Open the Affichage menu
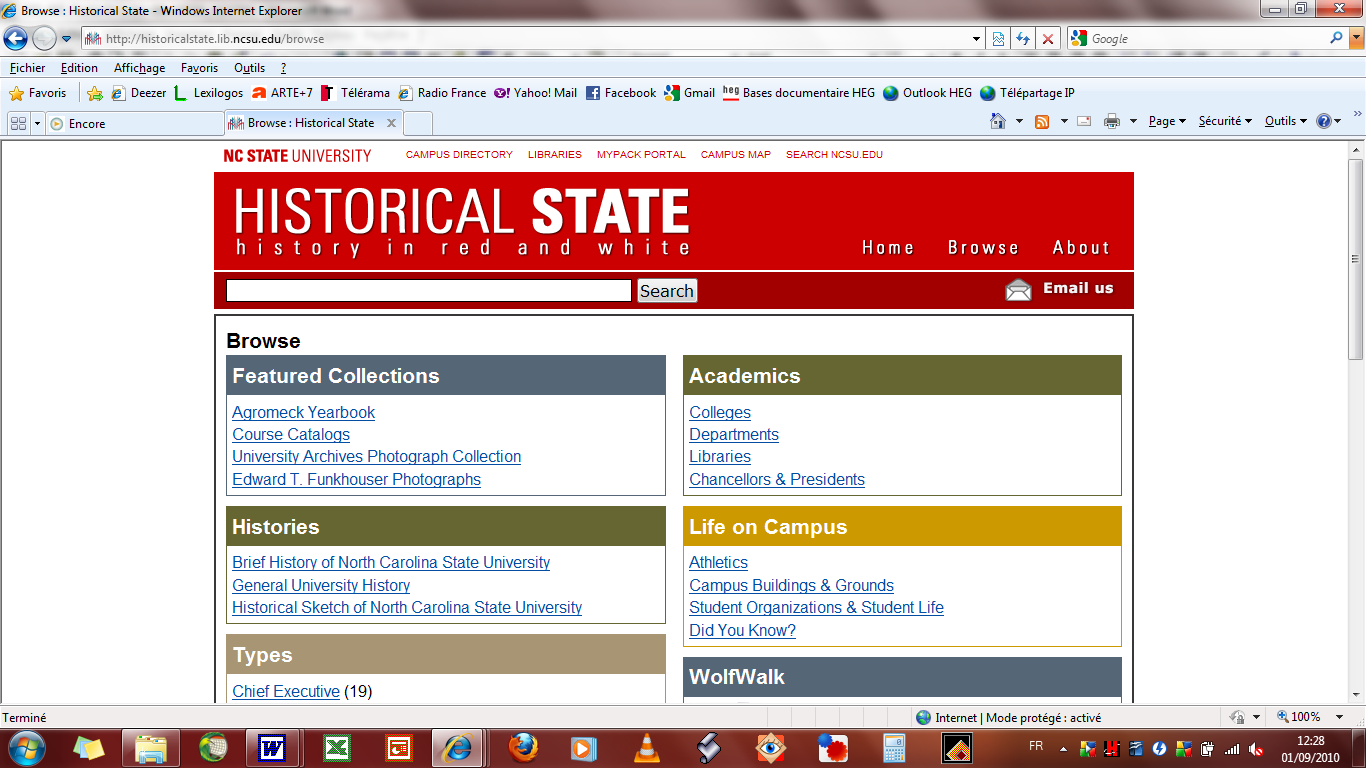The height and width of the screenshot is (768, 1366). pyautogui.click(x=139, y=68)
